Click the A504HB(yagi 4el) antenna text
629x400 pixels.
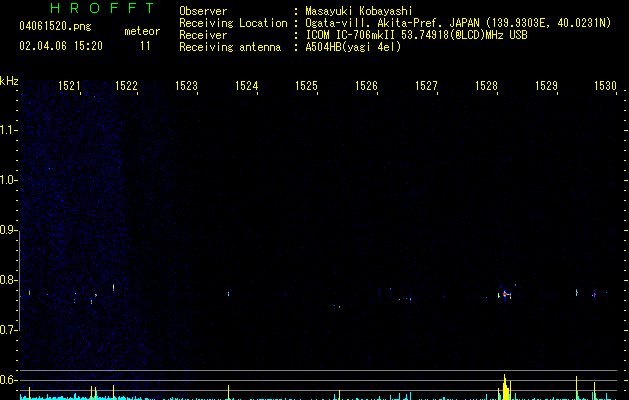[353, 47]
